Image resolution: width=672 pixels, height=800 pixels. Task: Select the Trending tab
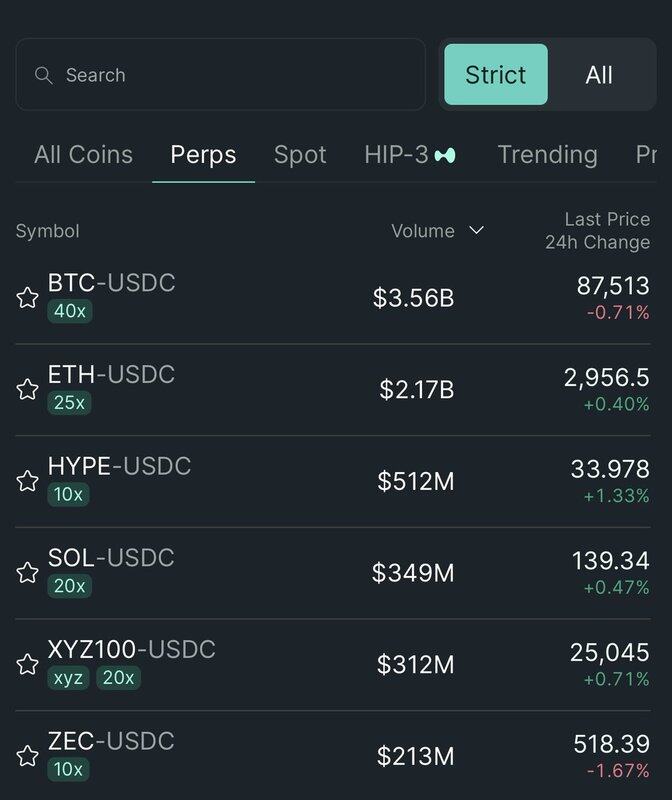click(547, 155)
